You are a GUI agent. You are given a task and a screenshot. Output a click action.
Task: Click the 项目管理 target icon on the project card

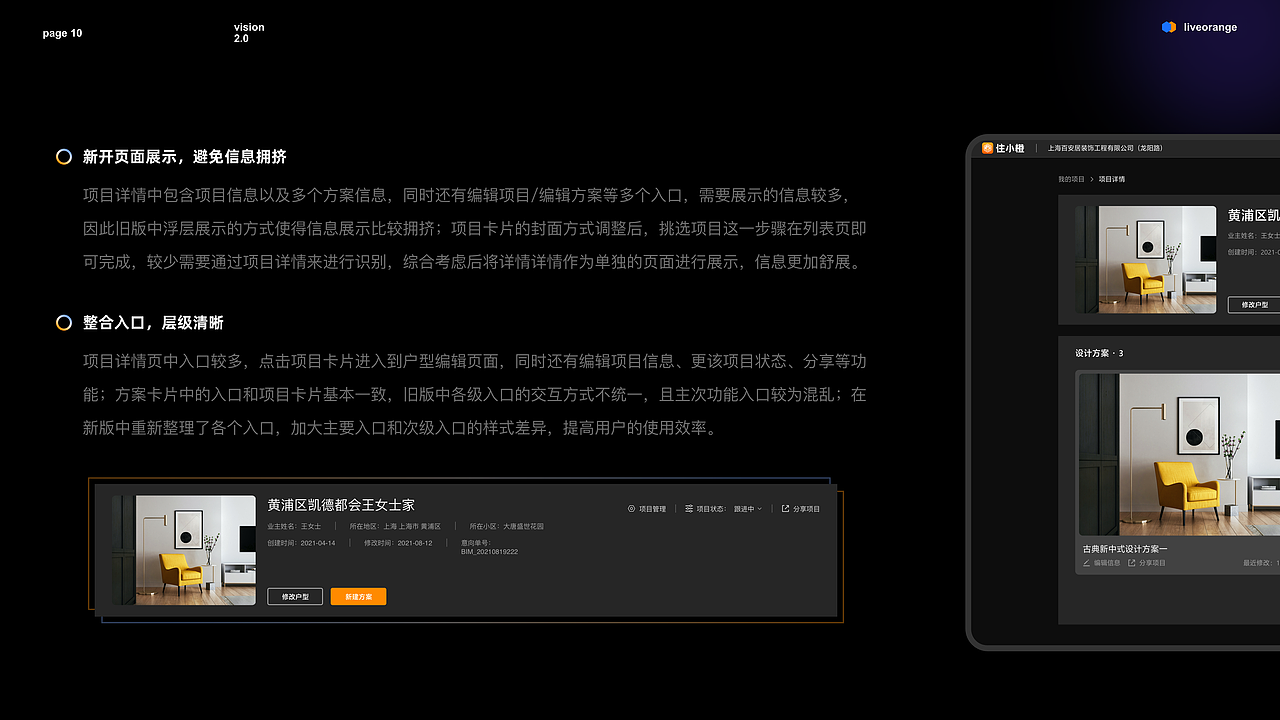631,509
